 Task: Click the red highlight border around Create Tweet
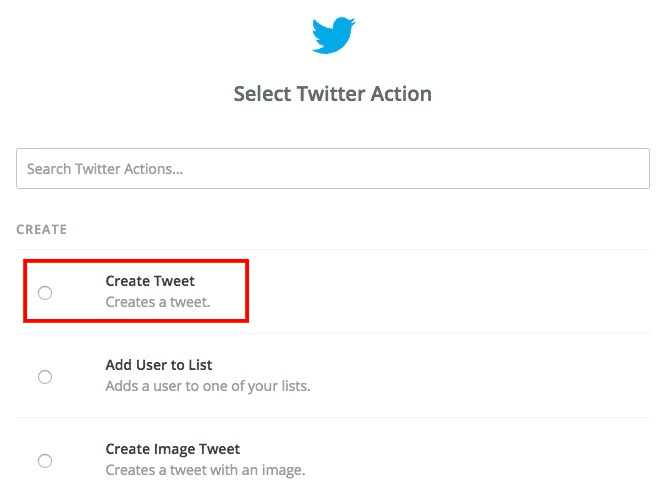pyautogui.click(x=136, y=260)
